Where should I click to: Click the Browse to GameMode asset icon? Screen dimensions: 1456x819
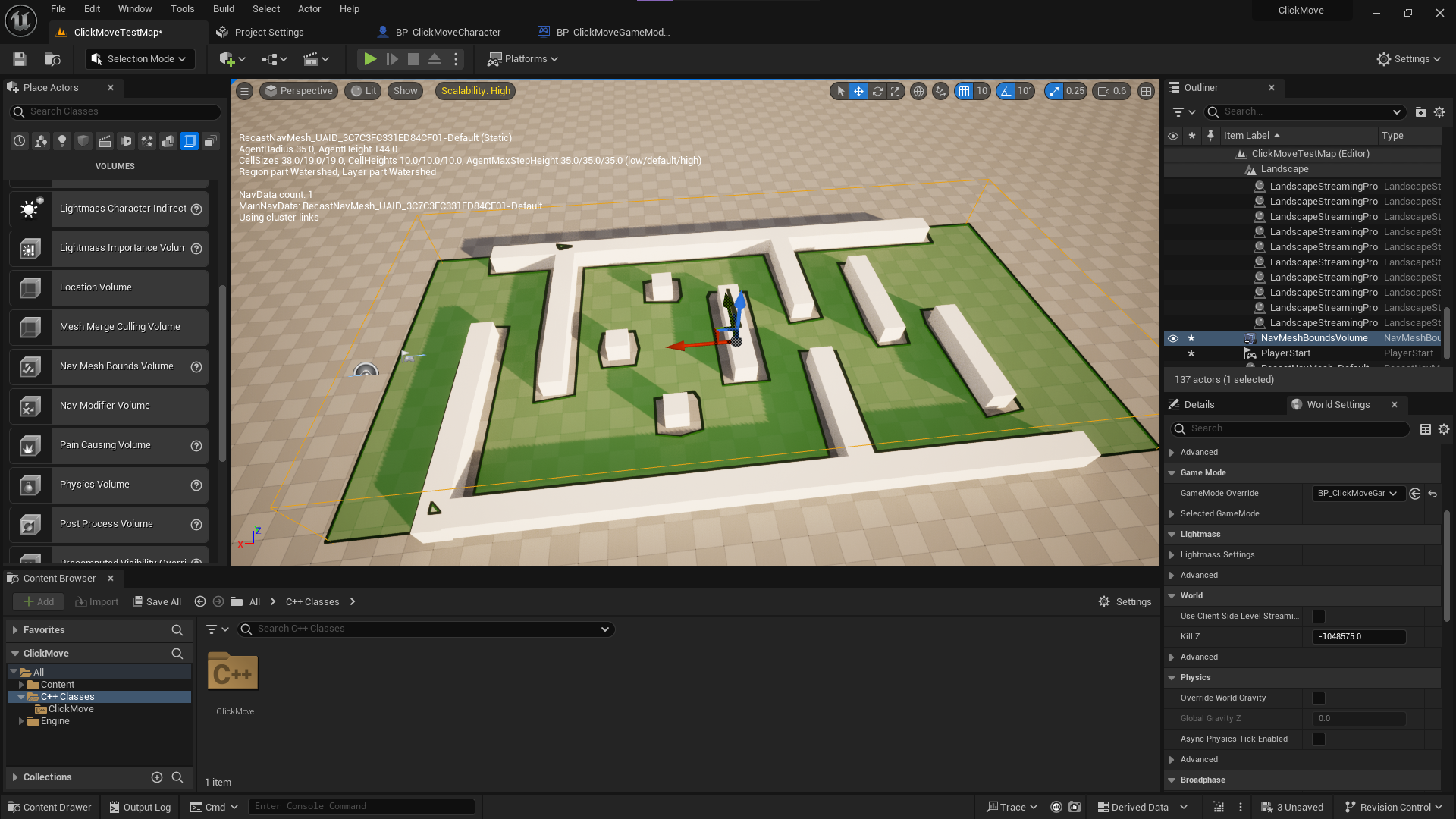[1415, 494]
